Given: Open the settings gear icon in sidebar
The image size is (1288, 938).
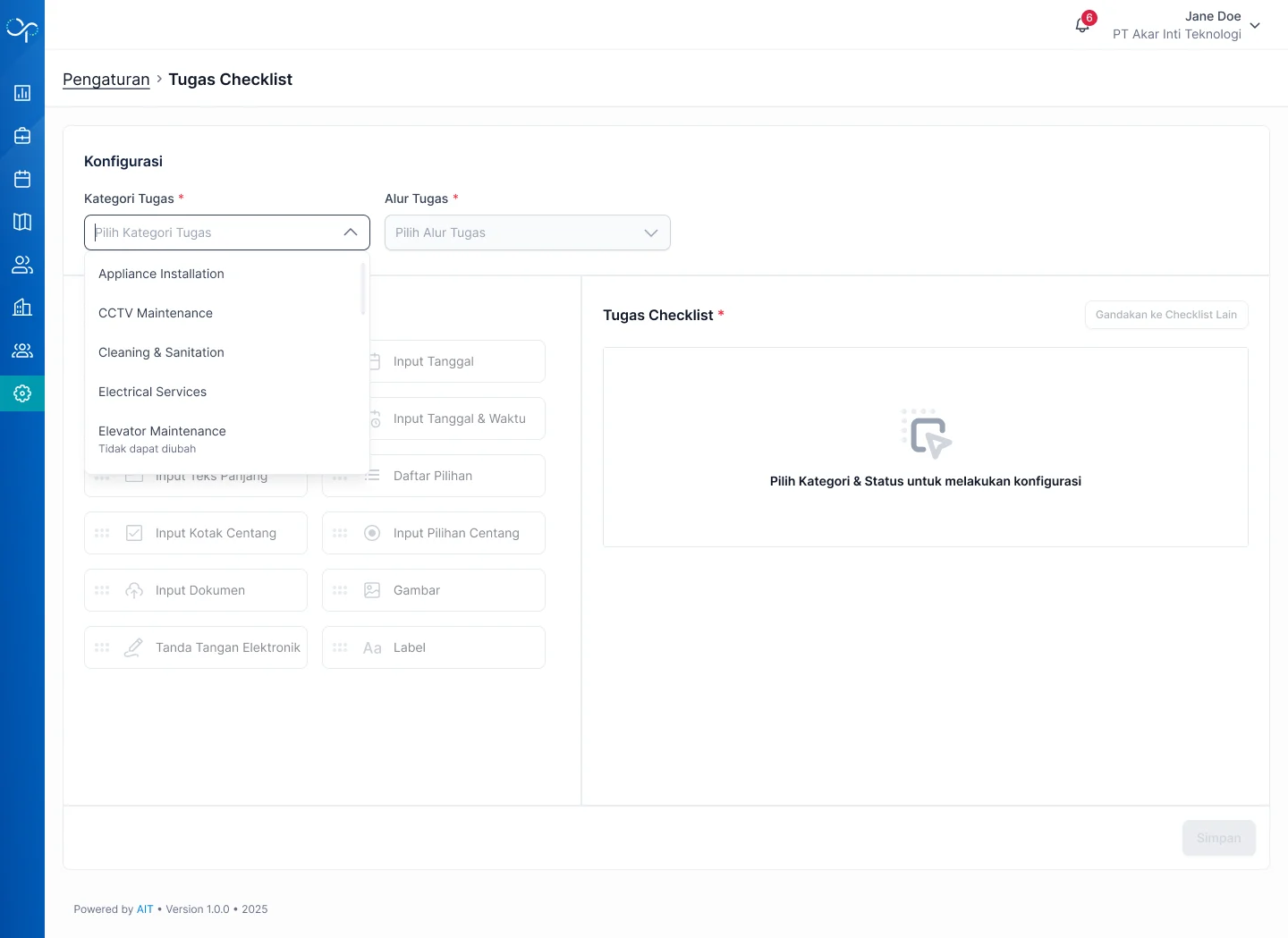Looking at the screenshot, I should pyautogui.click(x=22, y=393).
